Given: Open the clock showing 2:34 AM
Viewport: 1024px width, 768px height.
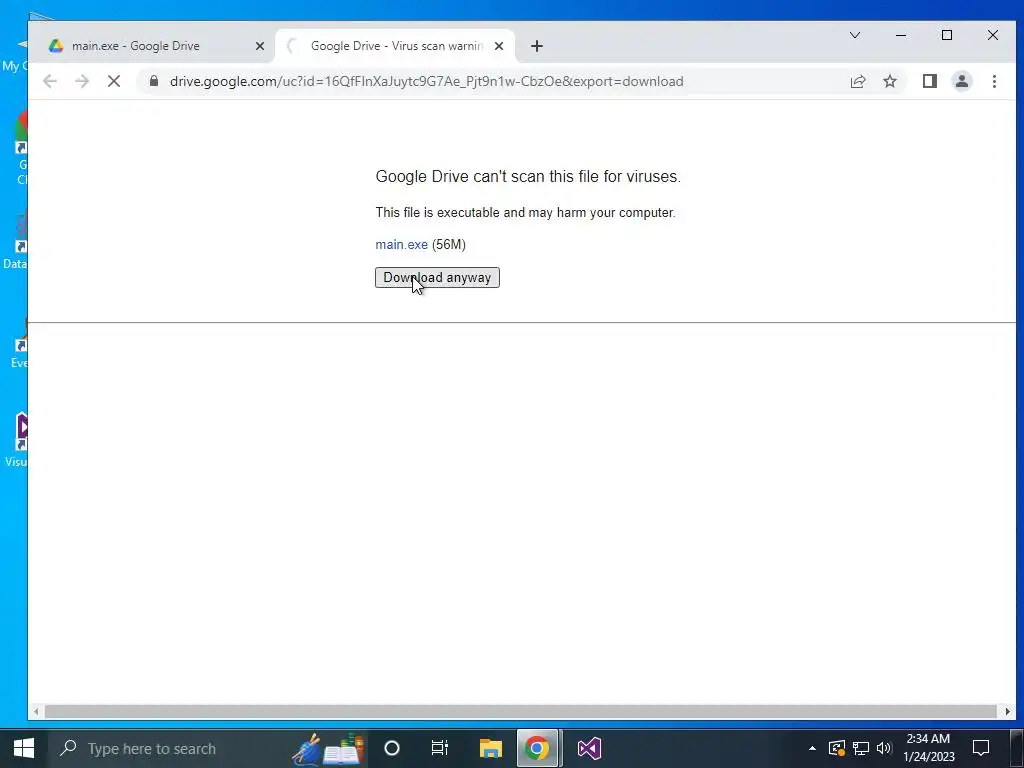Looking at the screenshot, I should 929,748.
